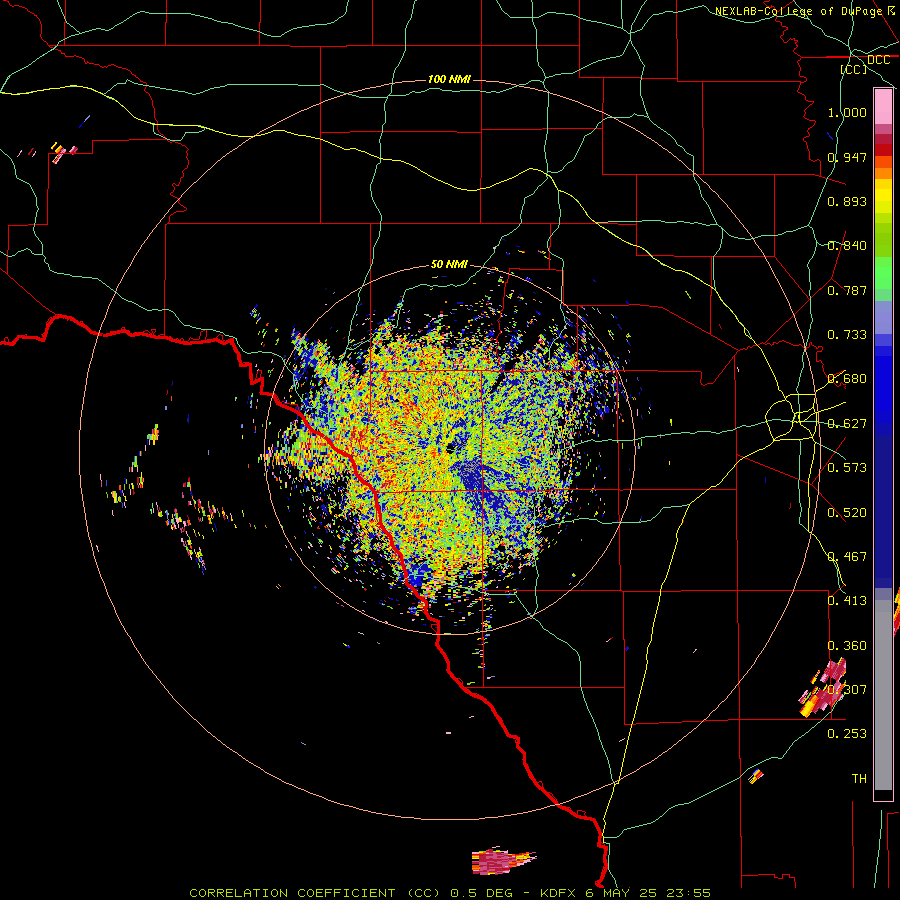The width and height of the screenshot is (900, 900).
Task: Select the "0.520" scale value
Action: pyautogui.click(x=847, y=513)
